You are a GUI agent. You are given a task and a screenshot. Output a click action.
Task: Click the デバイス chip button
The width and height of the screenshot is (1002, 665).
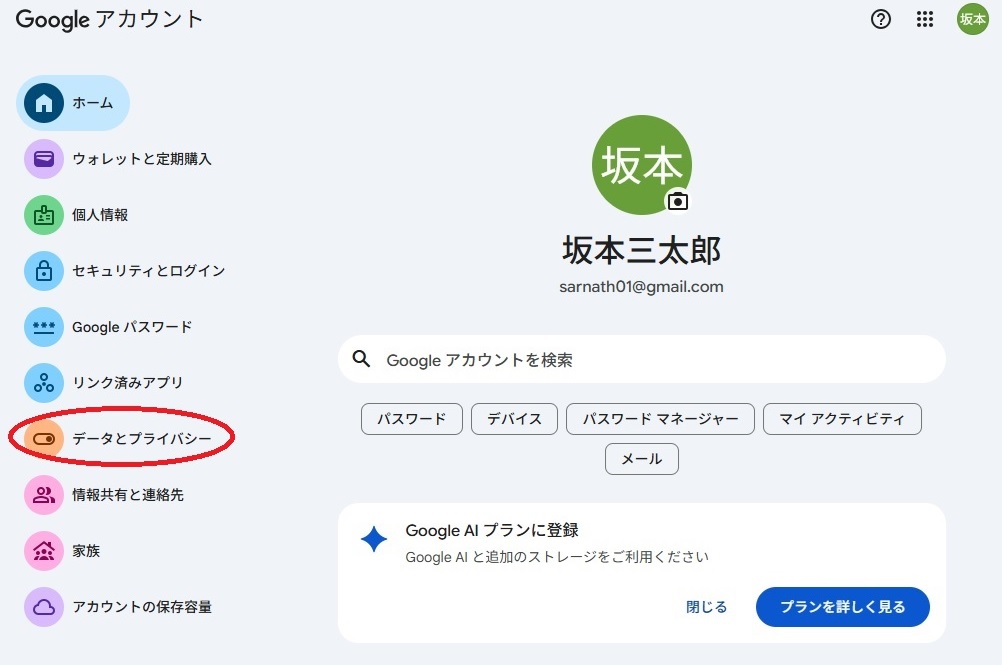(514, 419)
